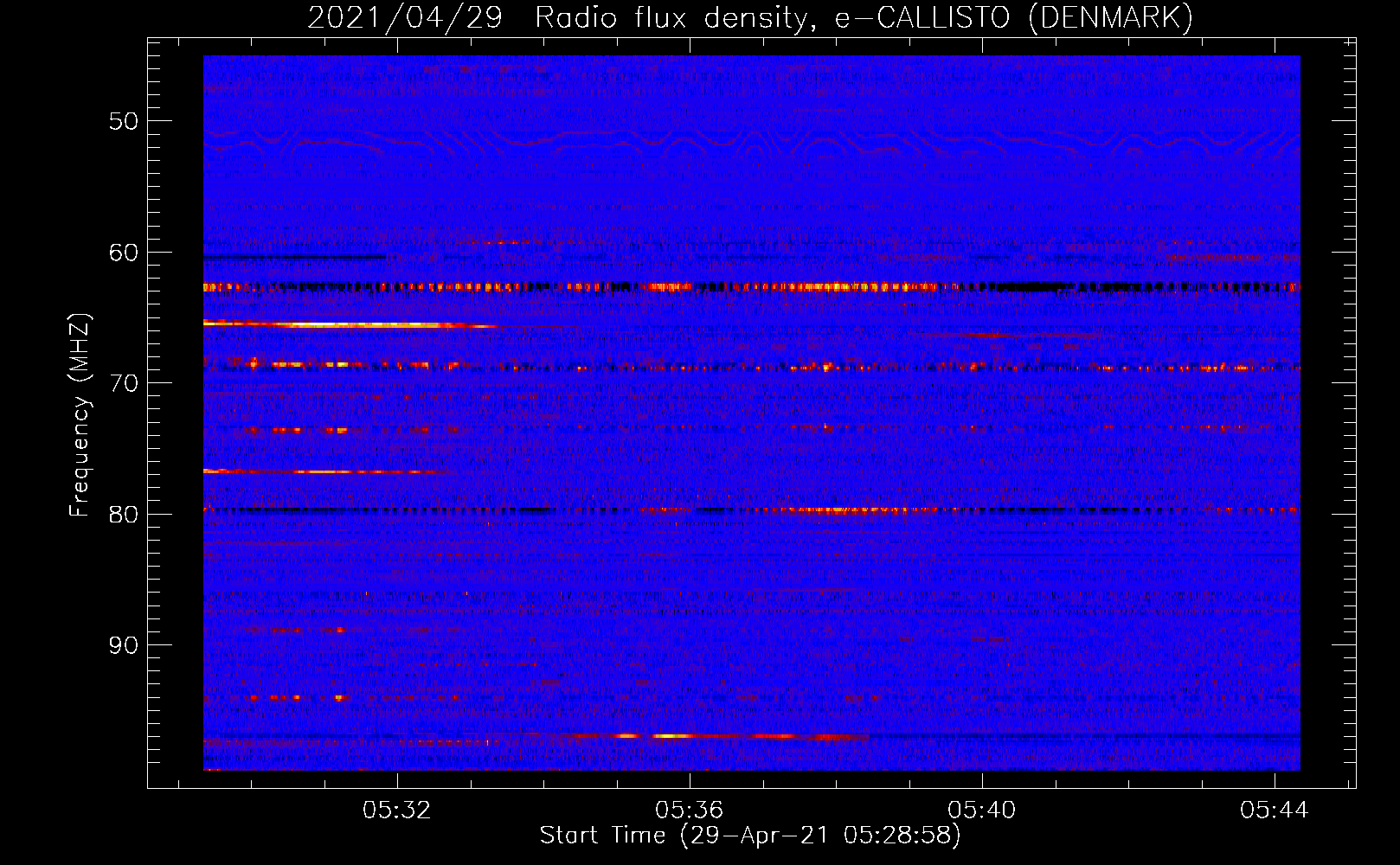Click the 'Frequency (MHZ)' axis label
Image resolution: width=1400 pixels, height=865 pixels.
click(80, 416)
